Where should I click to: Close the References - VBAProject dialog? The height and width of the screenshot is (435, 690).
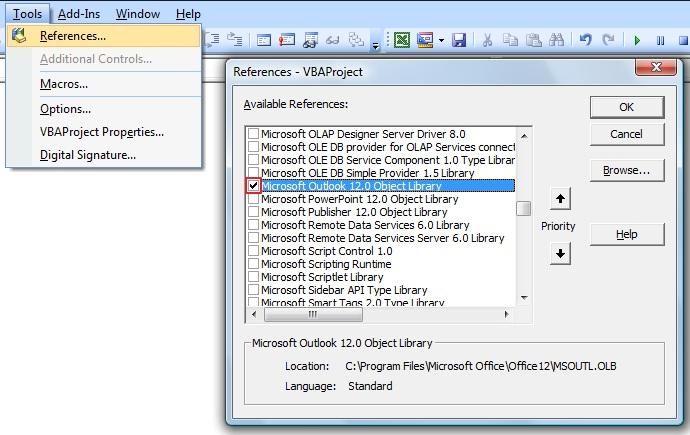point(656,67)
